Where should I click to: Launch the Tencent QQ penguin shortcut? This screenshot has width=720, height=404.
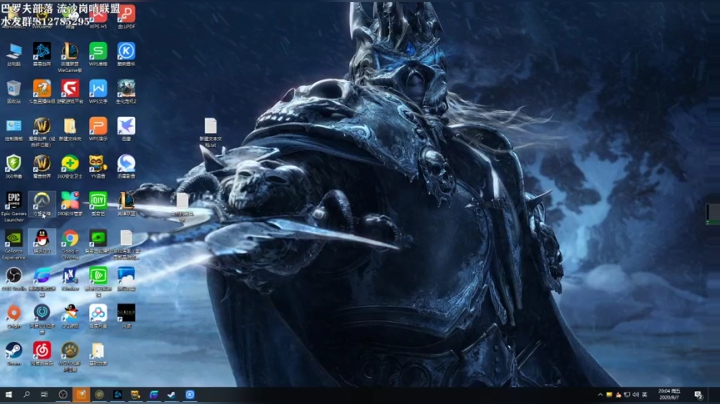click(42, 241)
